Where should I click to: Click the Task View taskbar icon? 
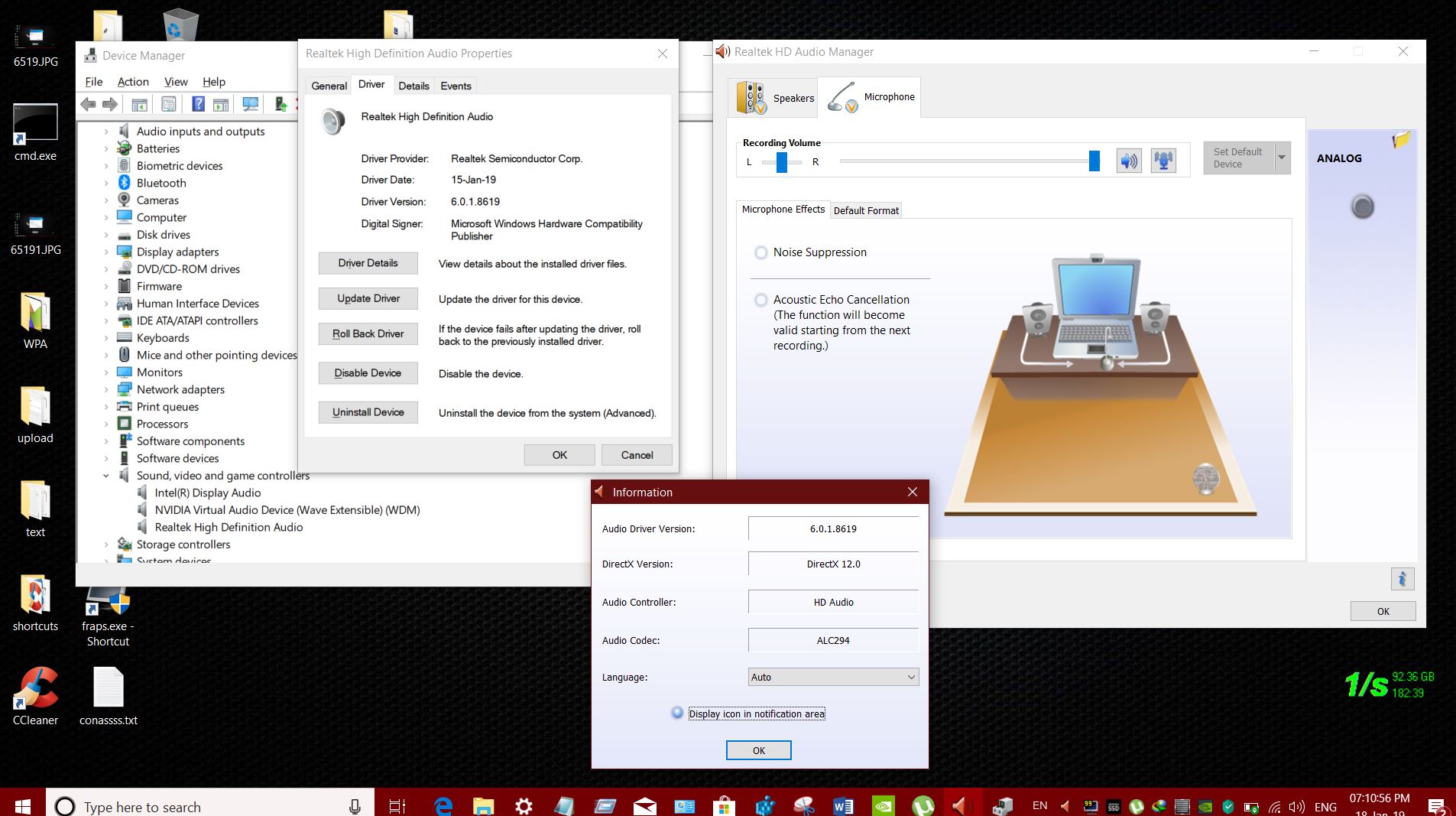point(397,805)
